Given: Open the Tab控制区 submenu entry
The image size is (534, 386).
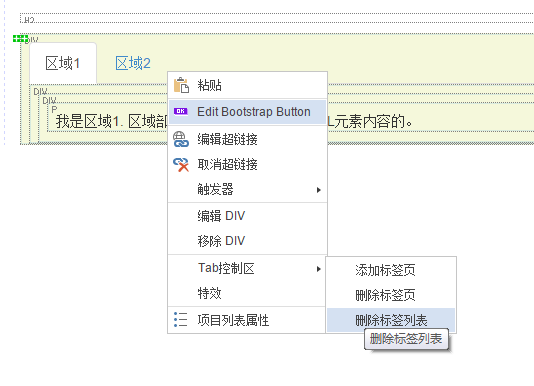Looking at the screenshot, I should tap(248, 268).
